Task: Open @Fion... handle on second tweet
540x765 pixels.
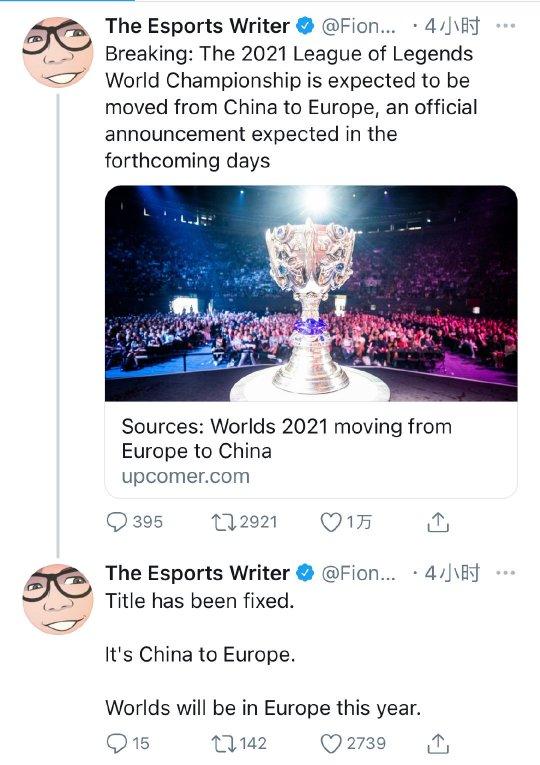Action: 359,573
